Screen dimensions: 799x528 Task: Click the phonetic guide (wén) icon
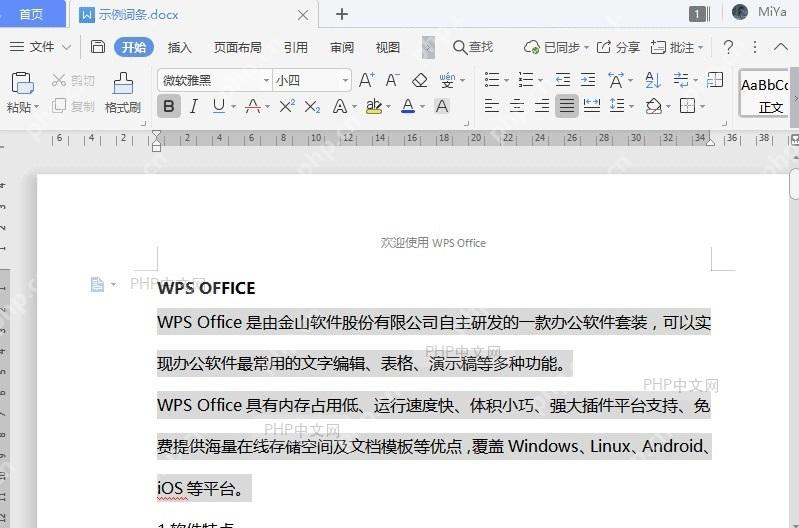[x=447, y=80]
